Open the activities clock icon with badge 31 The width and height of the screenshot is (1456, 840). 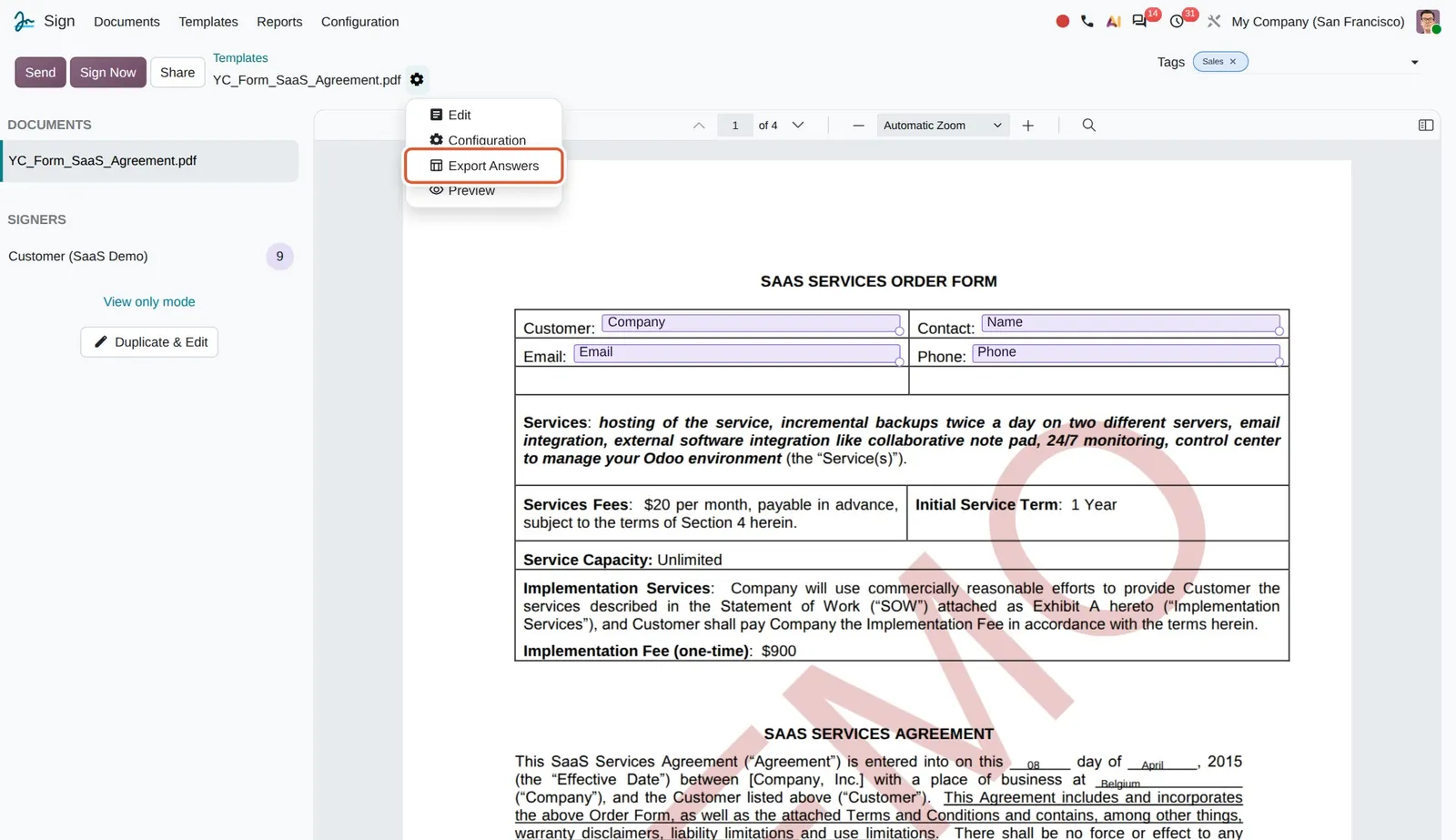click(1177, 21)
